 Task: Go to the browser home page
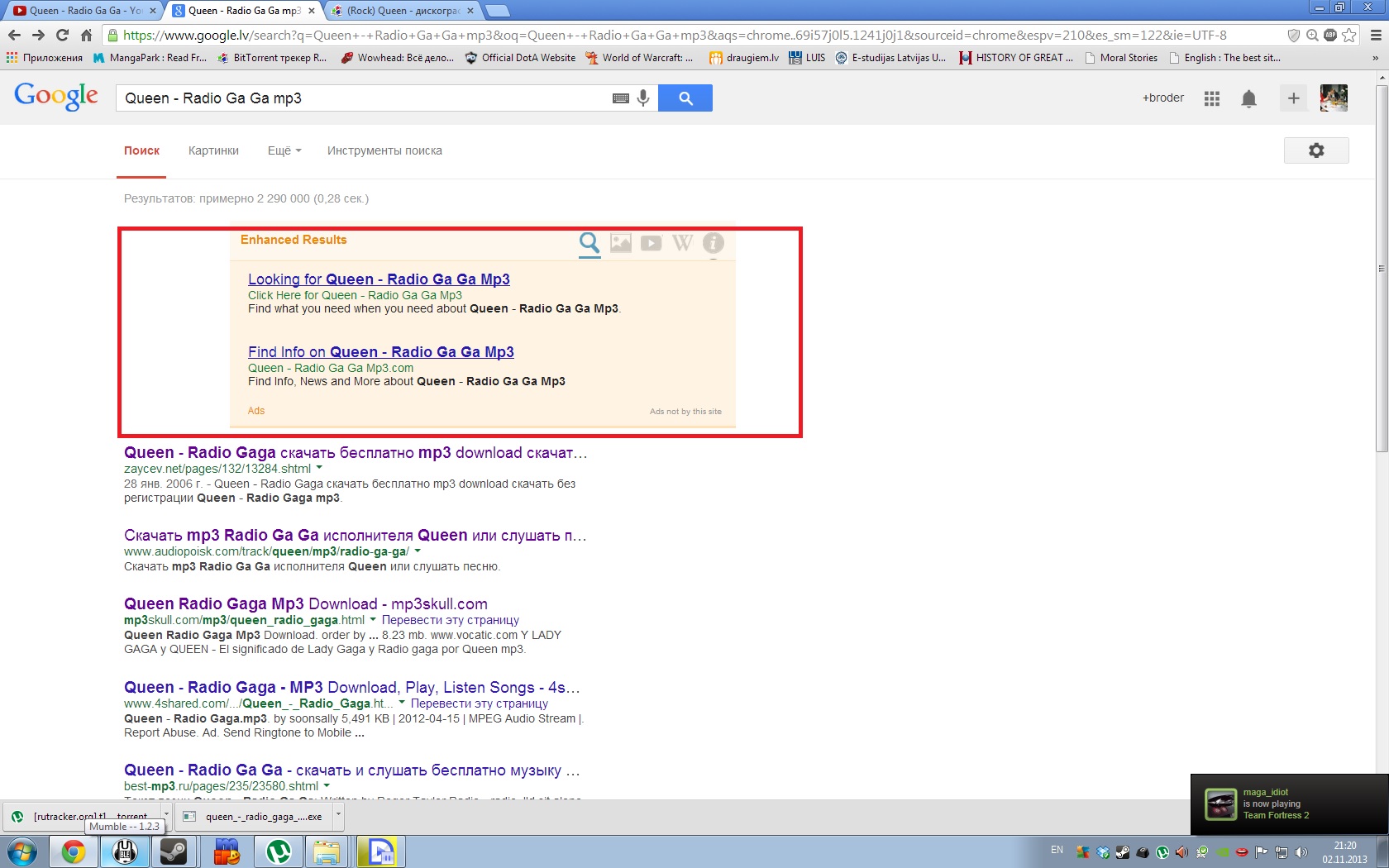click(x=86, y=35)
